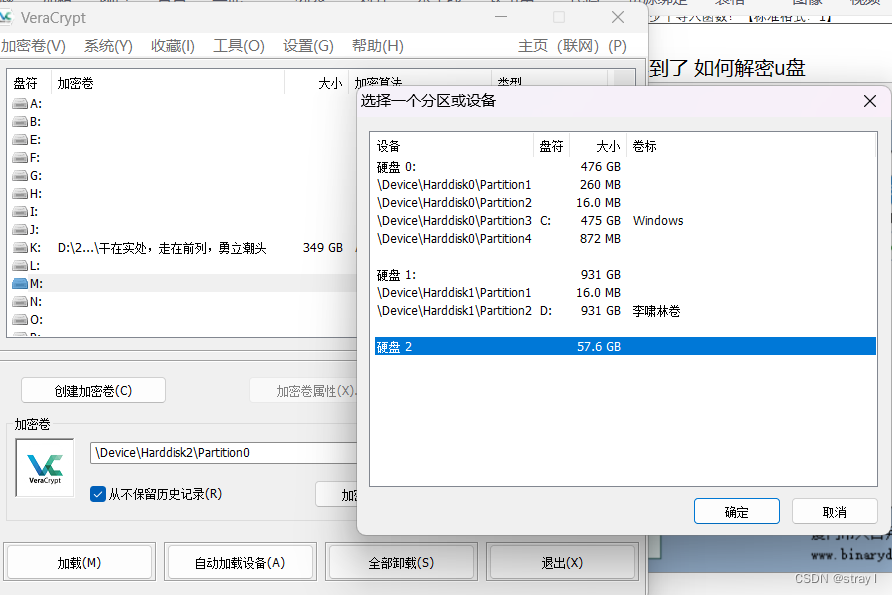Toggle never save history checkbox
This screenshot has height=595, width=892.
98,494
